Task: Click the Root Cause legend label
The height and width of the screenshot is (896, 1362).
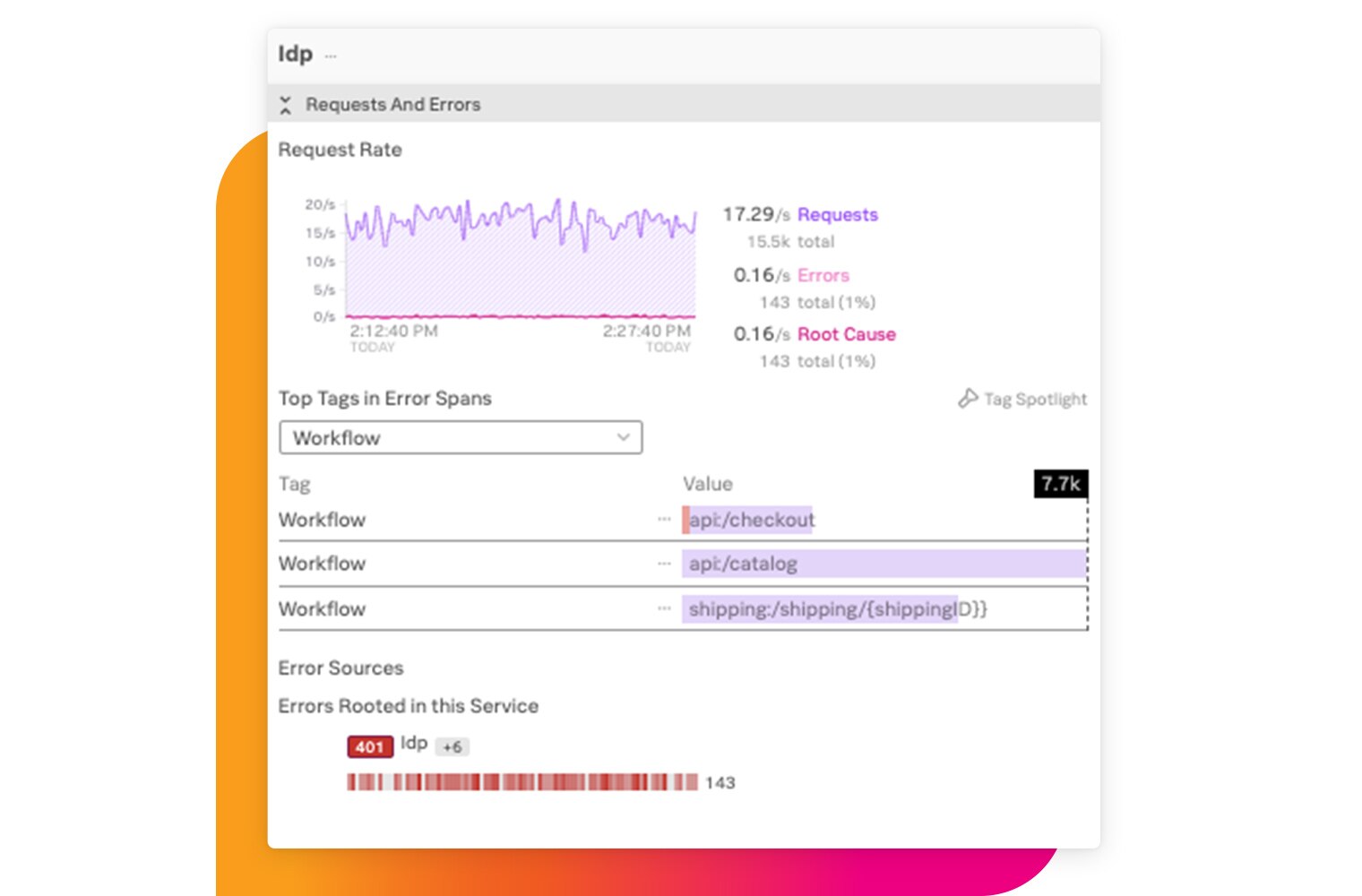Action: pos(846,334)
